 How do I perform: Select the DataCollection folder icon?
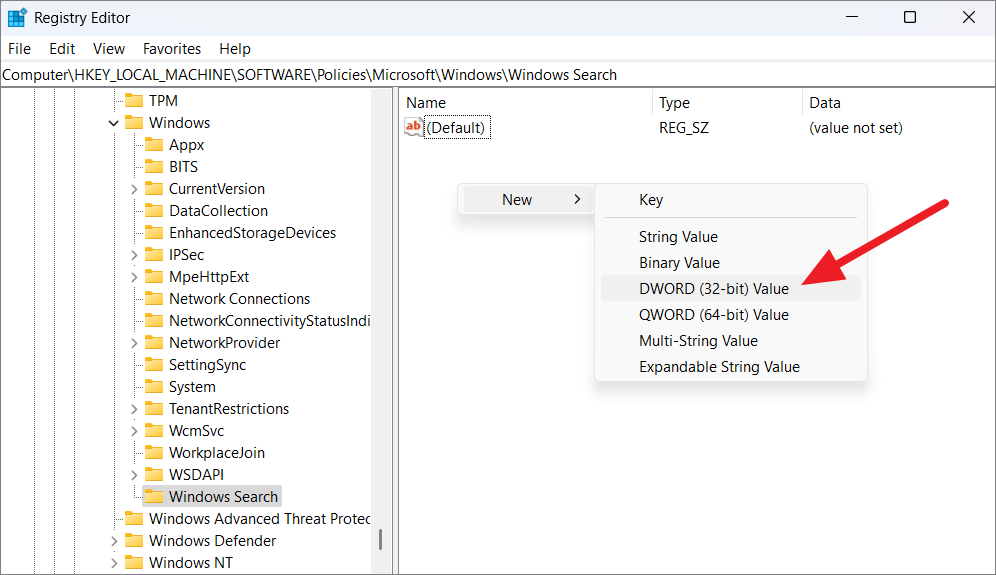tap(154, 211)
